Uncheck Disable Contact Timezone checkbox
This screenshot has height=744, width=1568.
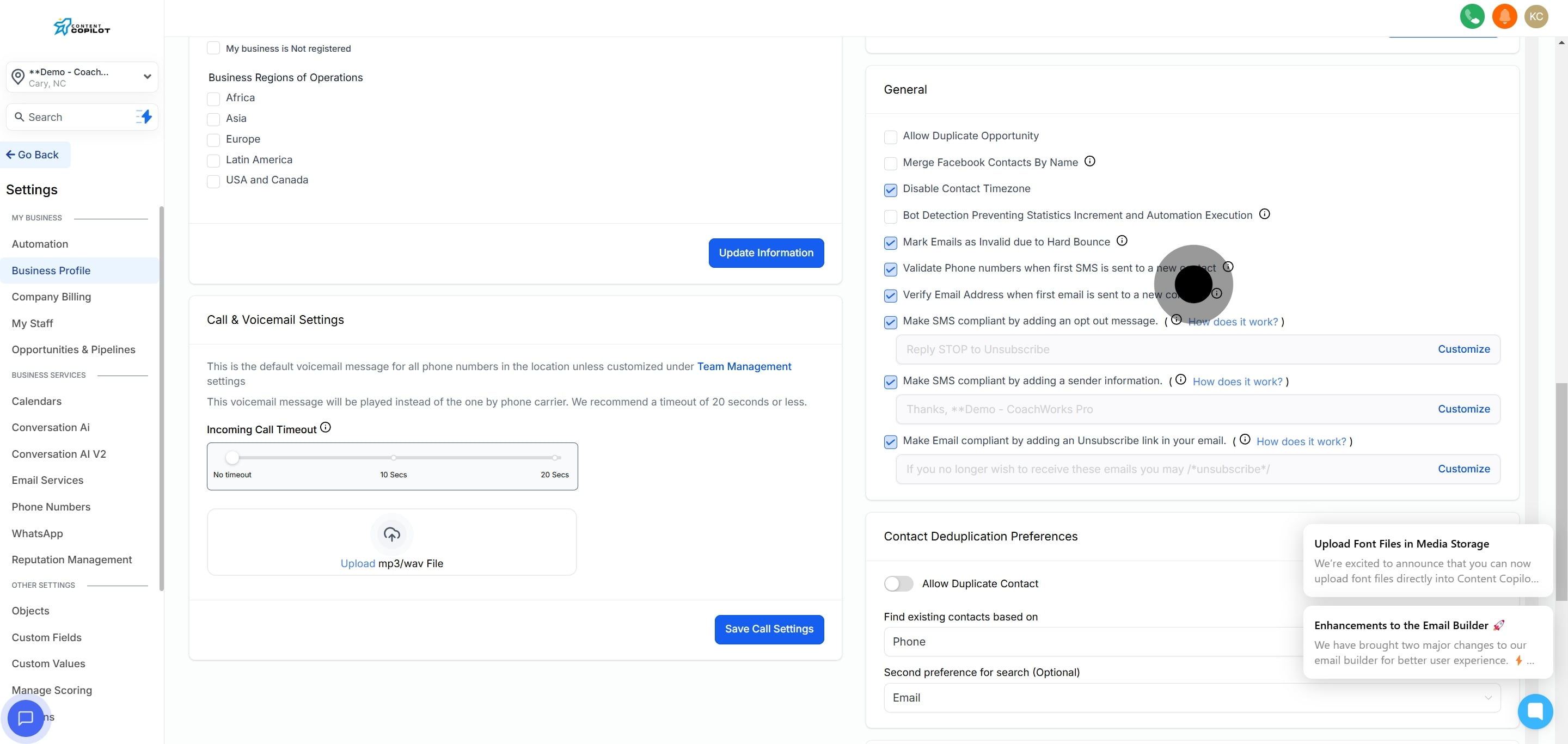pos(891,190)
